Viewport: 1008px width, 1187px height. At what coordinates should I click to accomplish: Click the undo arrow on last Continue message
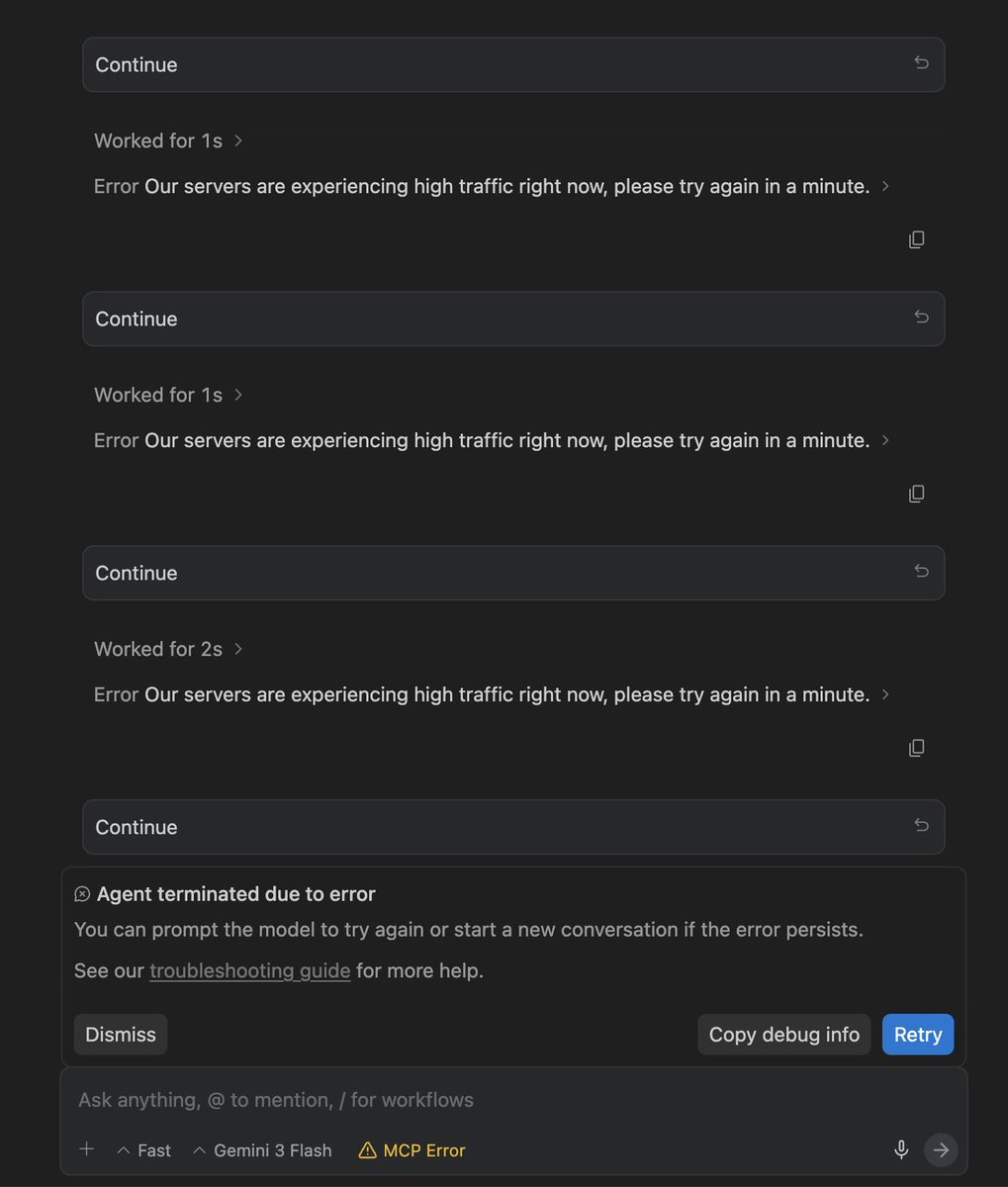[921, 826]
